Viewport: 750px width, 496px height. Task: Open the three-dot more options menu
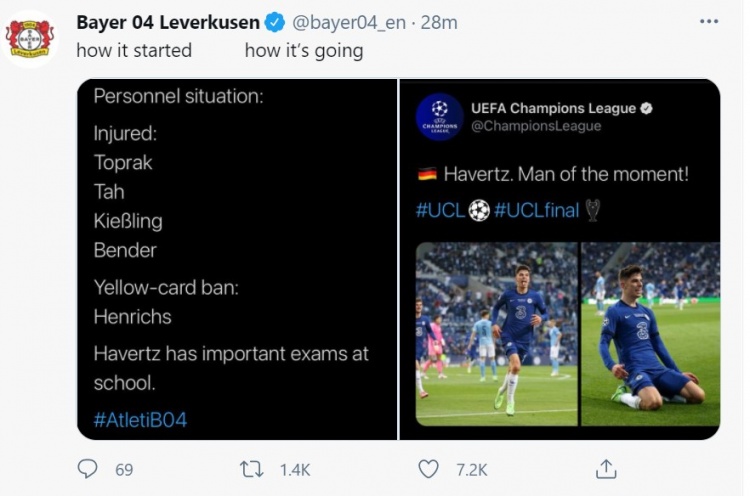[708, 22]
